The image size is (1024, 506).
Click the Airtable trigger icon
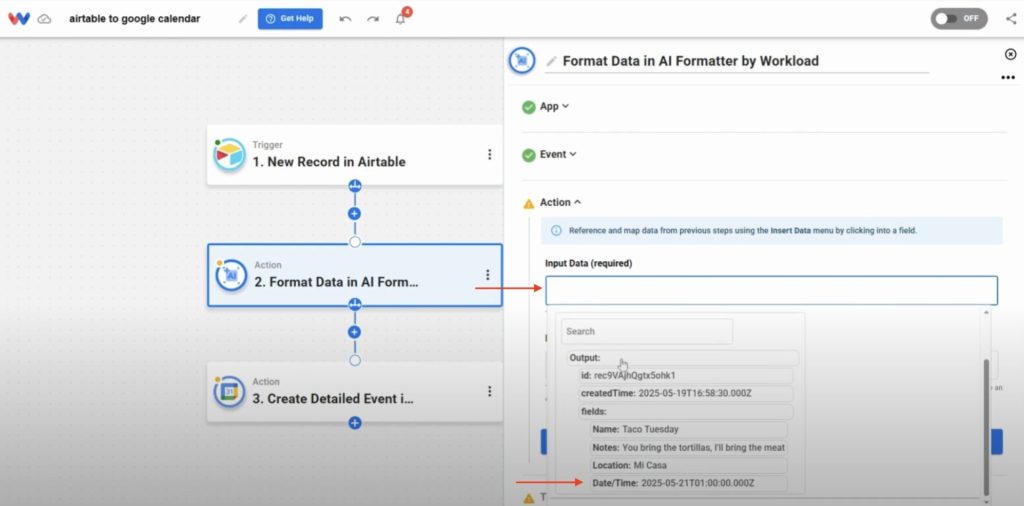pyautogui.click(x=229, y=155)
